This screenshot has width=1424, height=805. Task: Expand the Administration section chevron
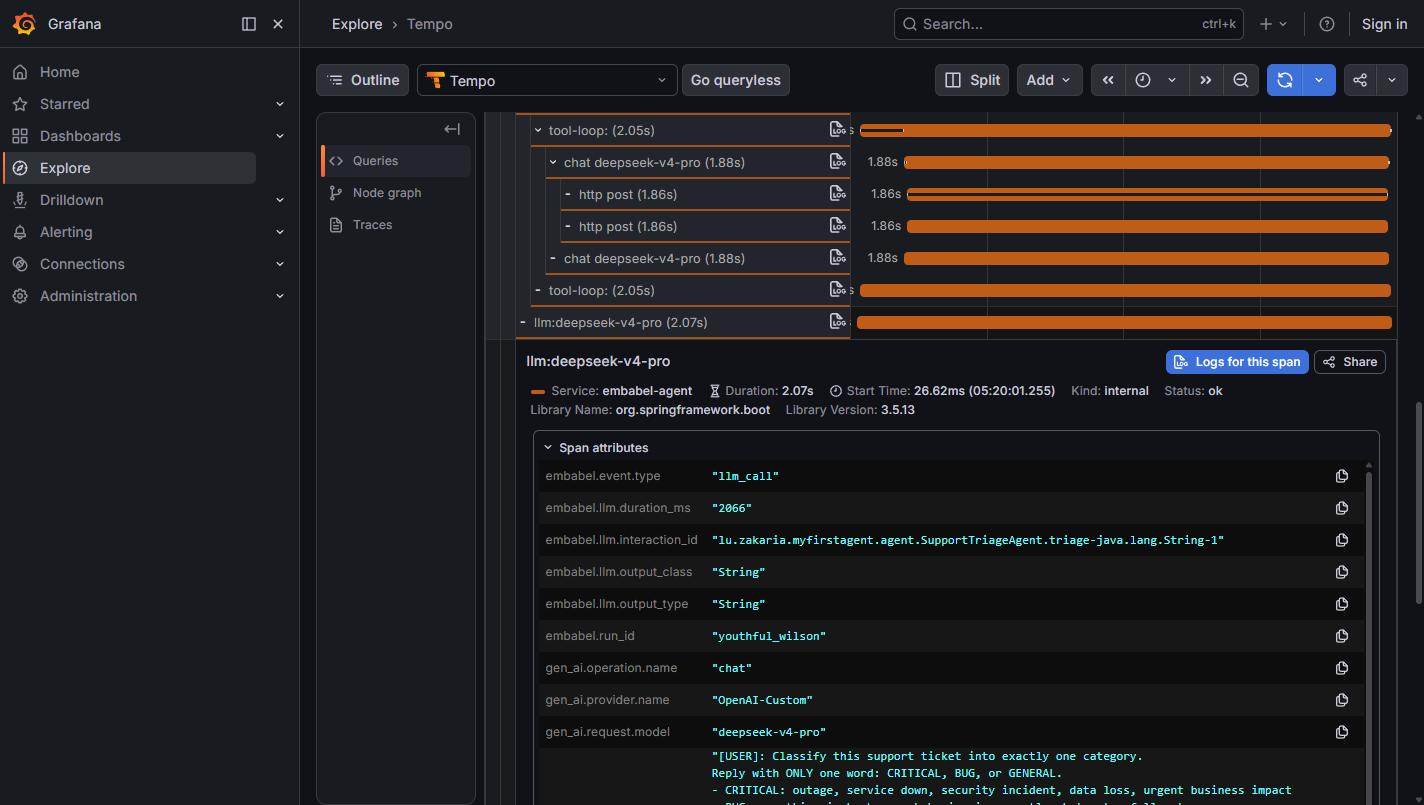tap(280, 296)
